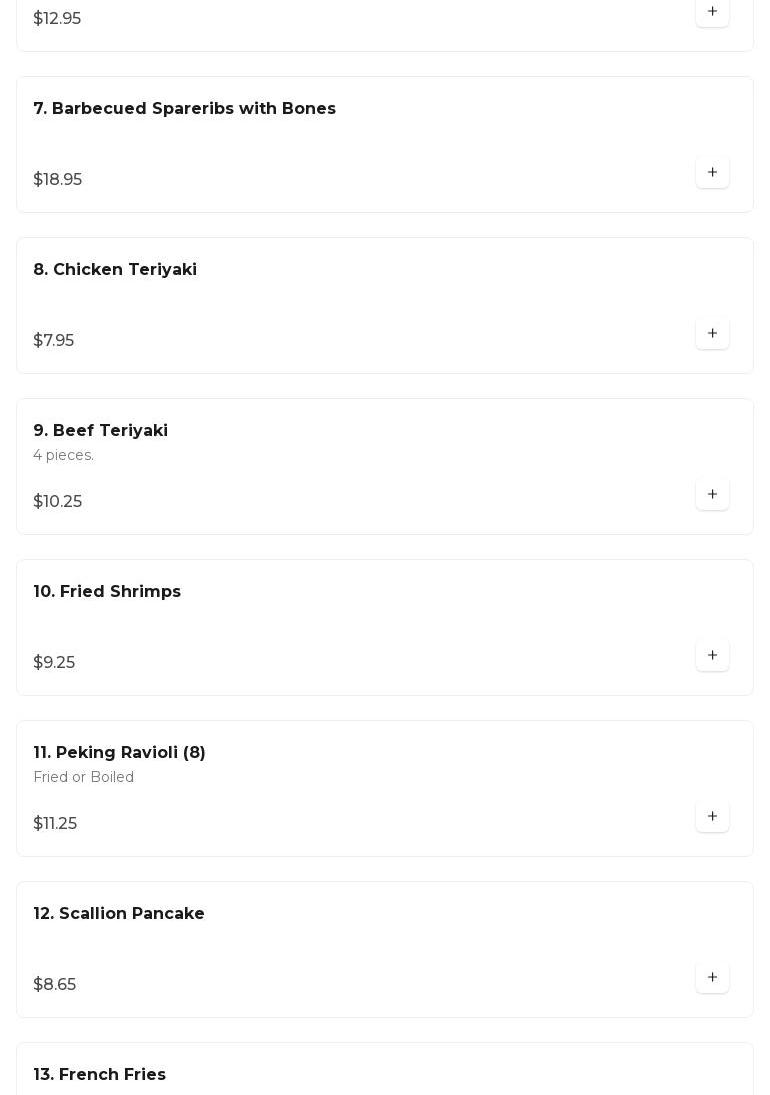Click the $18.95 spareribs price
The image size is (770, 1095).
[58, 179]
